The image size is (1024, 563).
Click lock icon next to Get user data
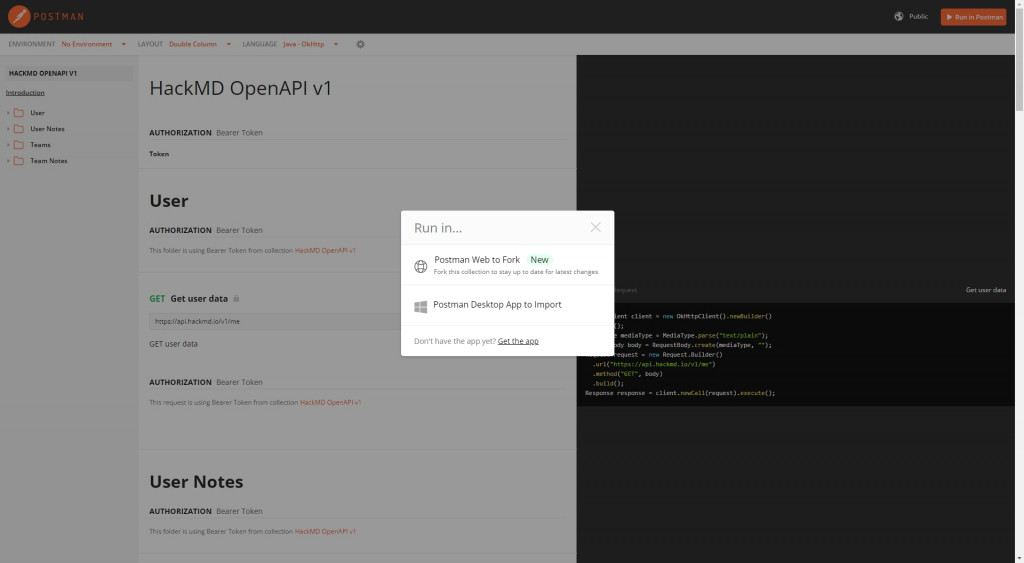point(236,298)
